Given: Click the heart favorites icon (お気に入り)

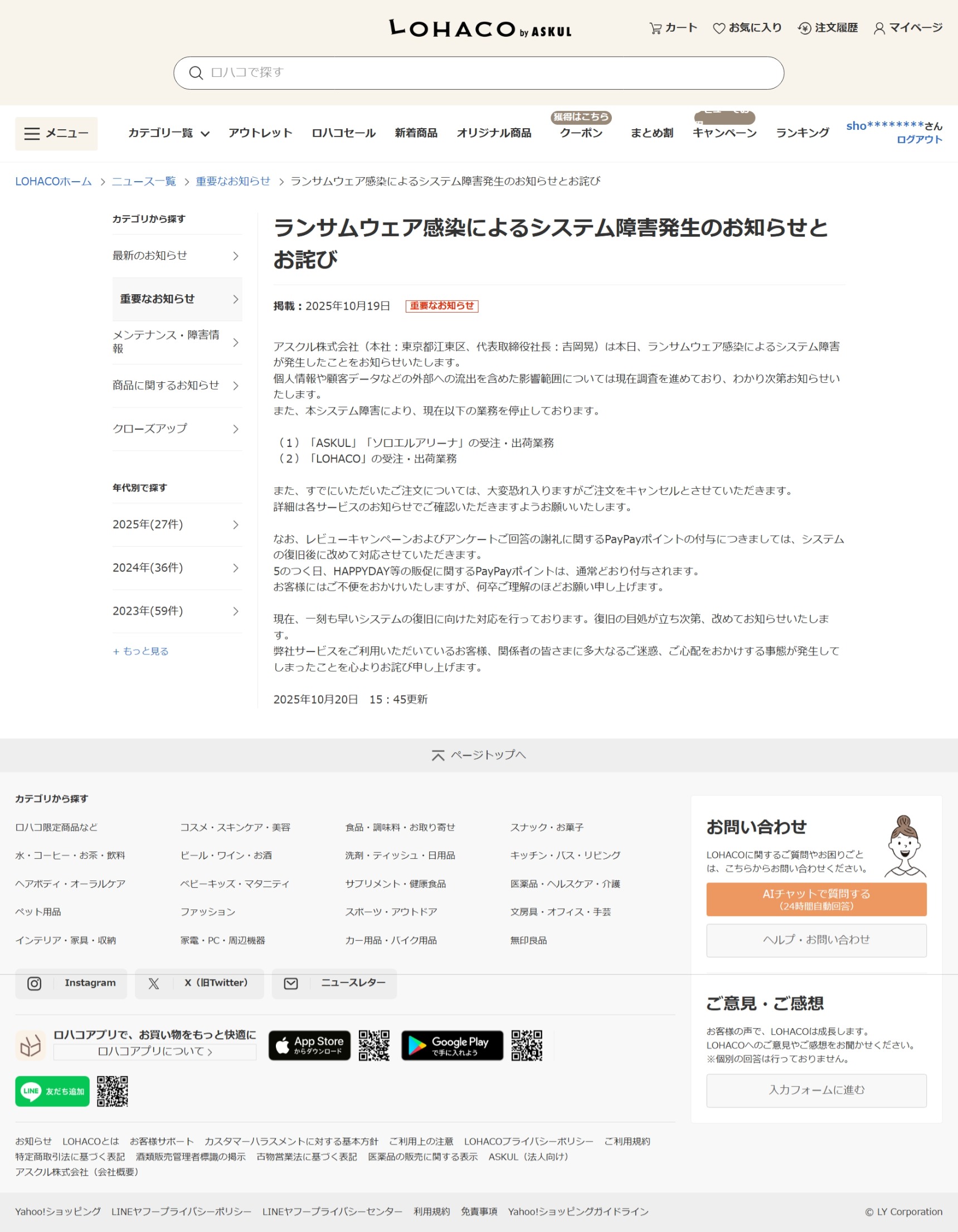Looking at the screenshot, I should point(719,28).
